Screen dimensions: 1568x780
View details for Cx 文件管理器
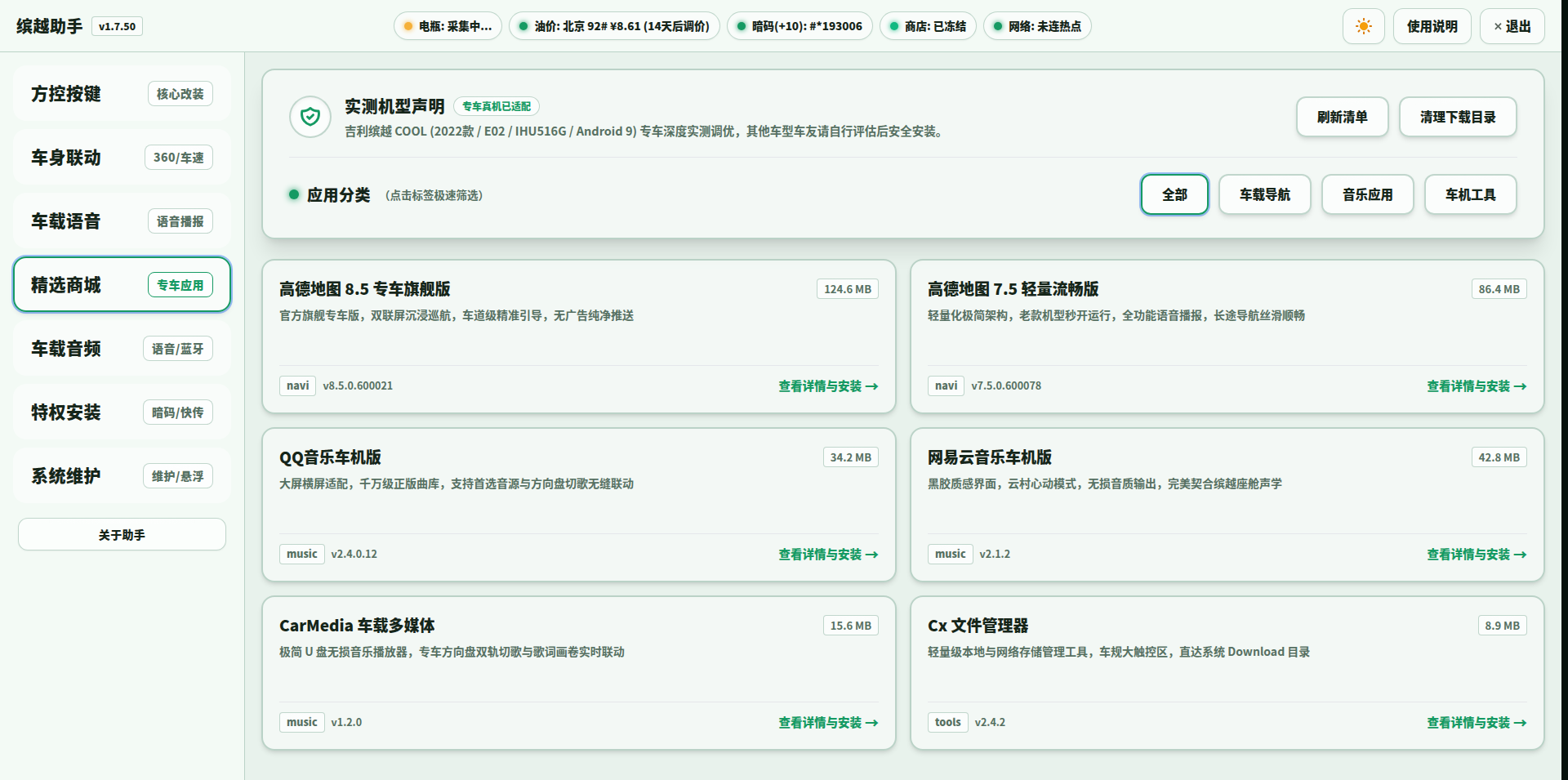(1477, 723)
